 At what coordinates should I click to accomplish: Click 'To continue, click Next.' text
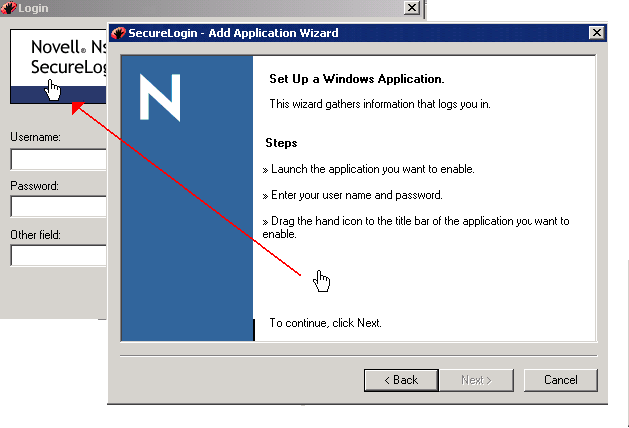[x=325, y=323]
